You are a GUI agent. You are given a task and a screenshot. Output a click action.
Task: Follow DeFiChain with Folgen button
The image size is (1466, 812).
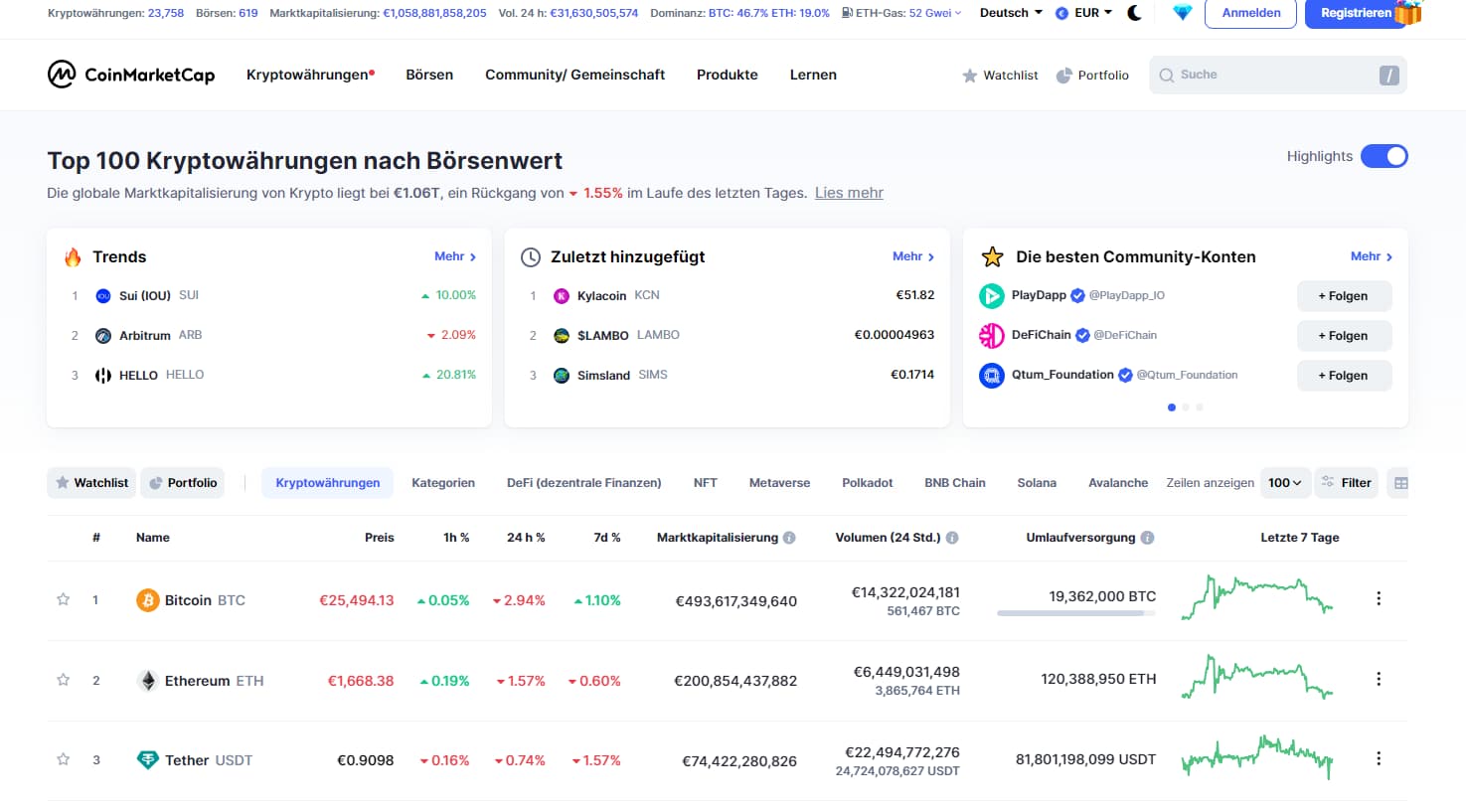(x=1344, y=336)
